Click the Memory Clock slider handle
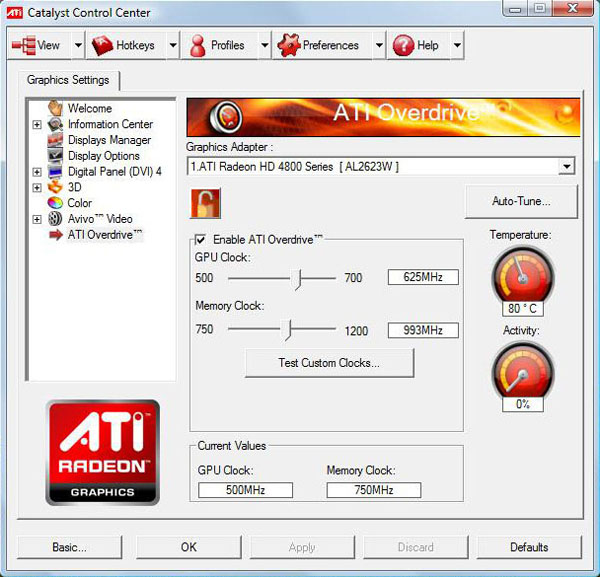This screenshot has height=577, width=600. 287,330
